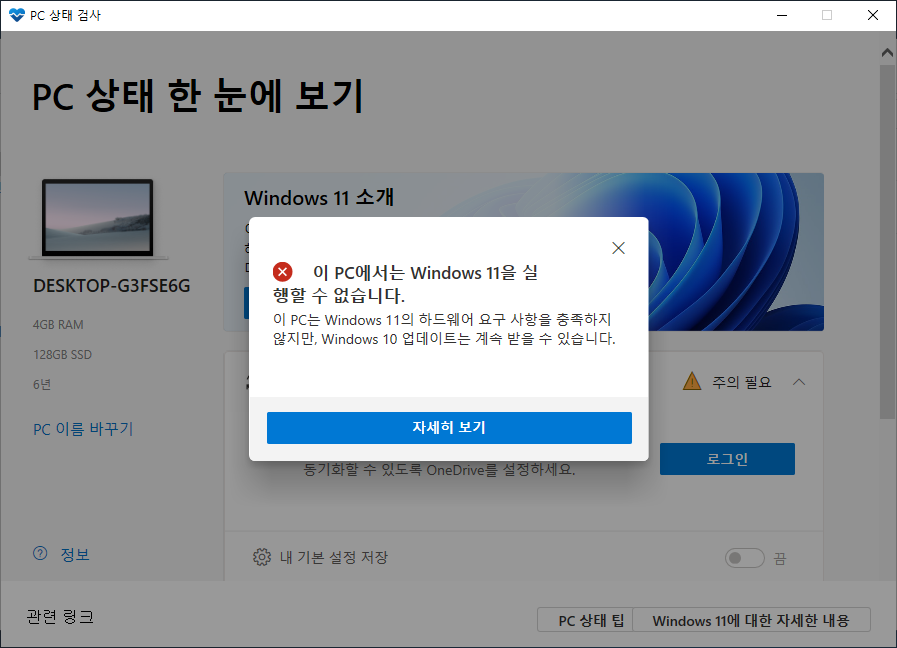Click the vertical scrollbar thumb
This screenshot has height=648, width=897.
coord(887,243)
